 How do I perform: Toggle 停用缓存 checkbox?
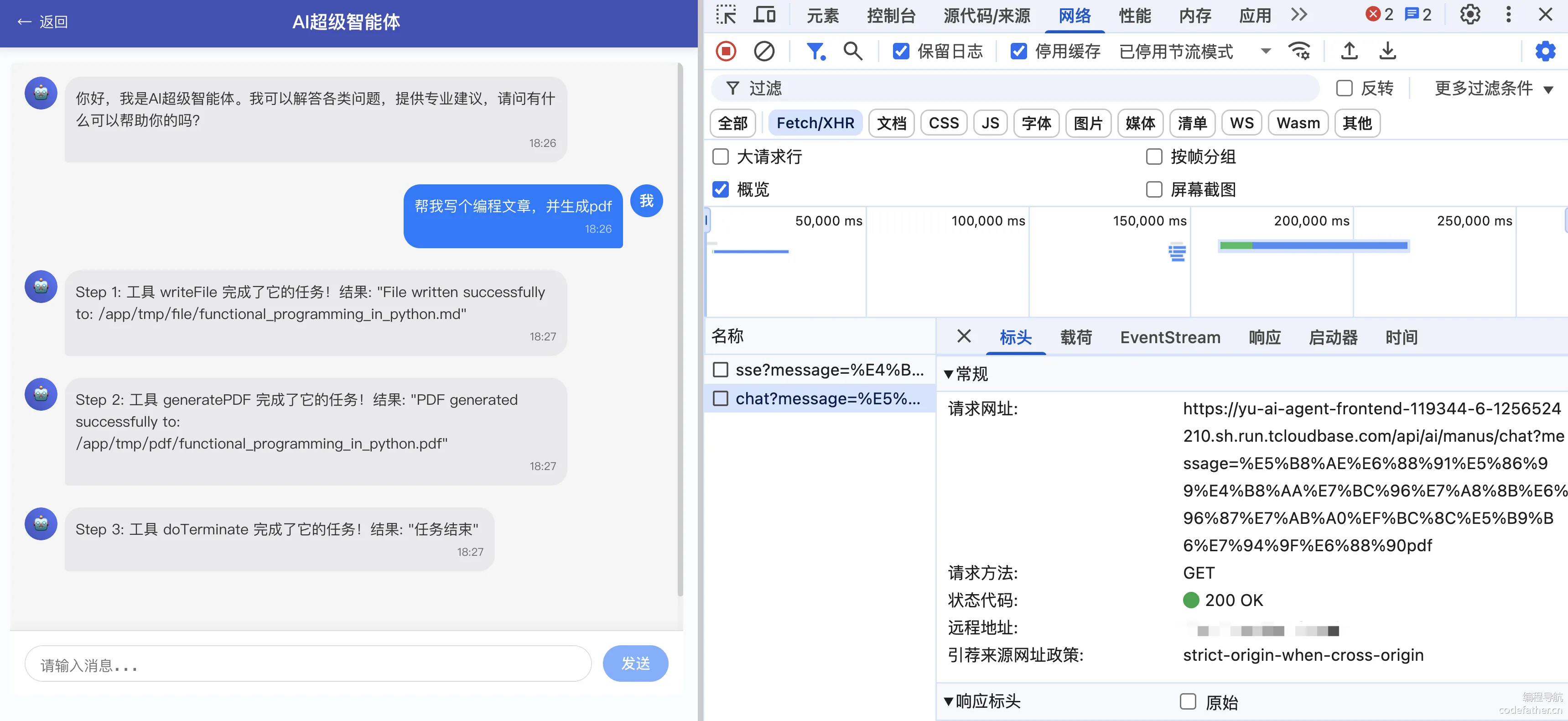click(1018, 51)
